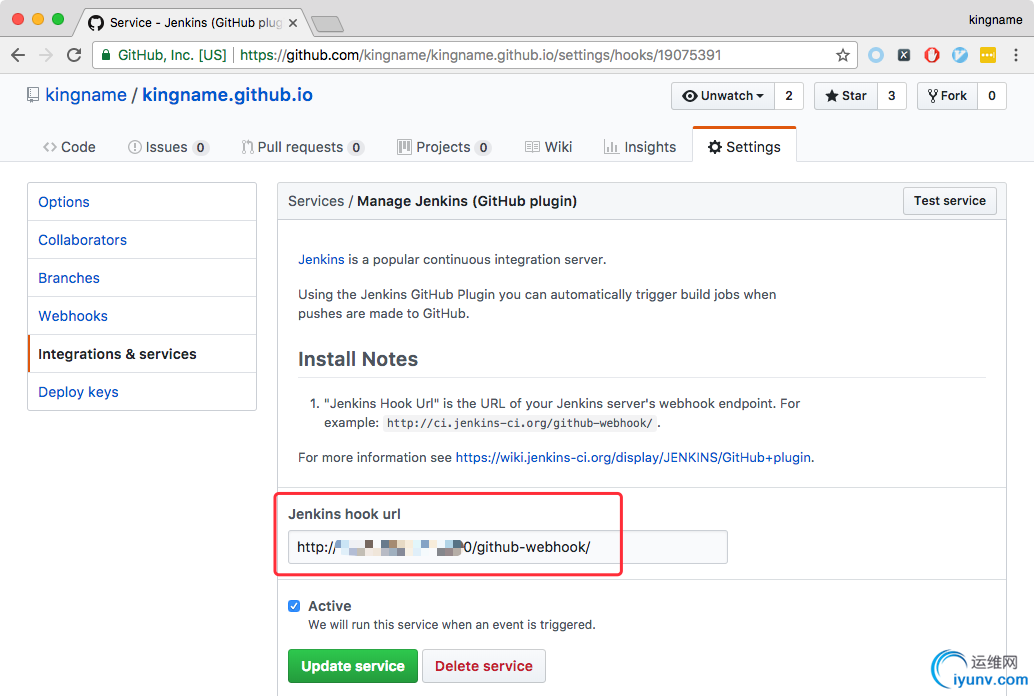Click the Install Notes heading
Screen dimensions: 1034x696
click(x=358, y=359)
